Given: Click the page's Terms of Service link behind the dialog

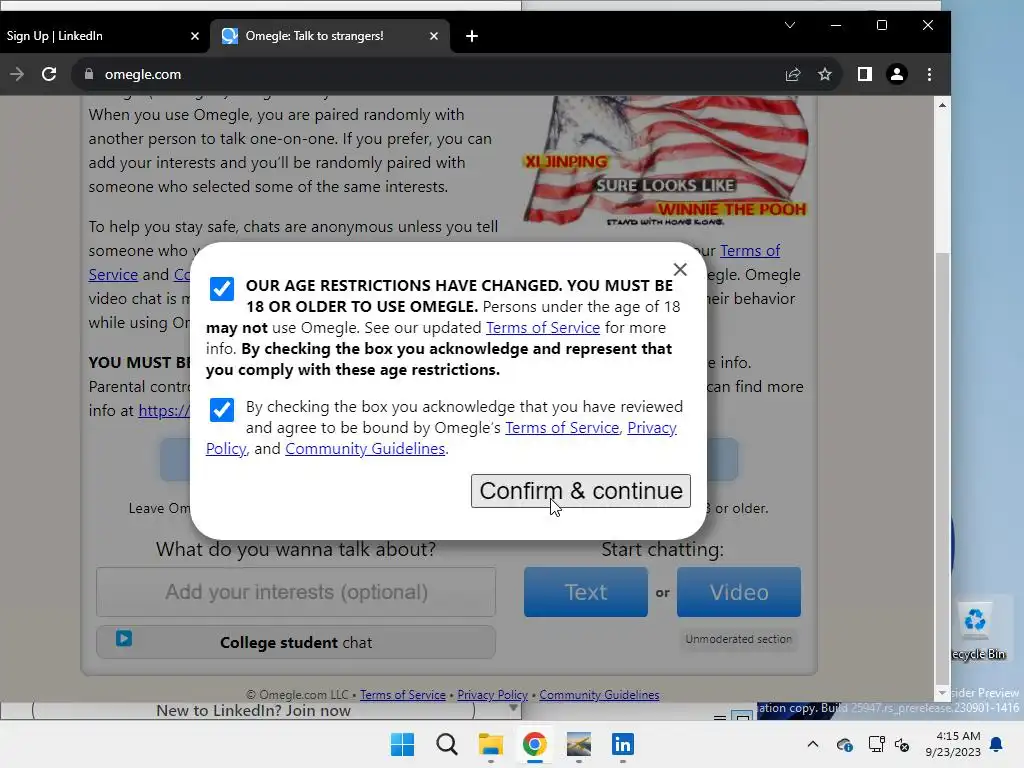Looking at the screenshot, I should pyautogui.click(x=750, y=251).
